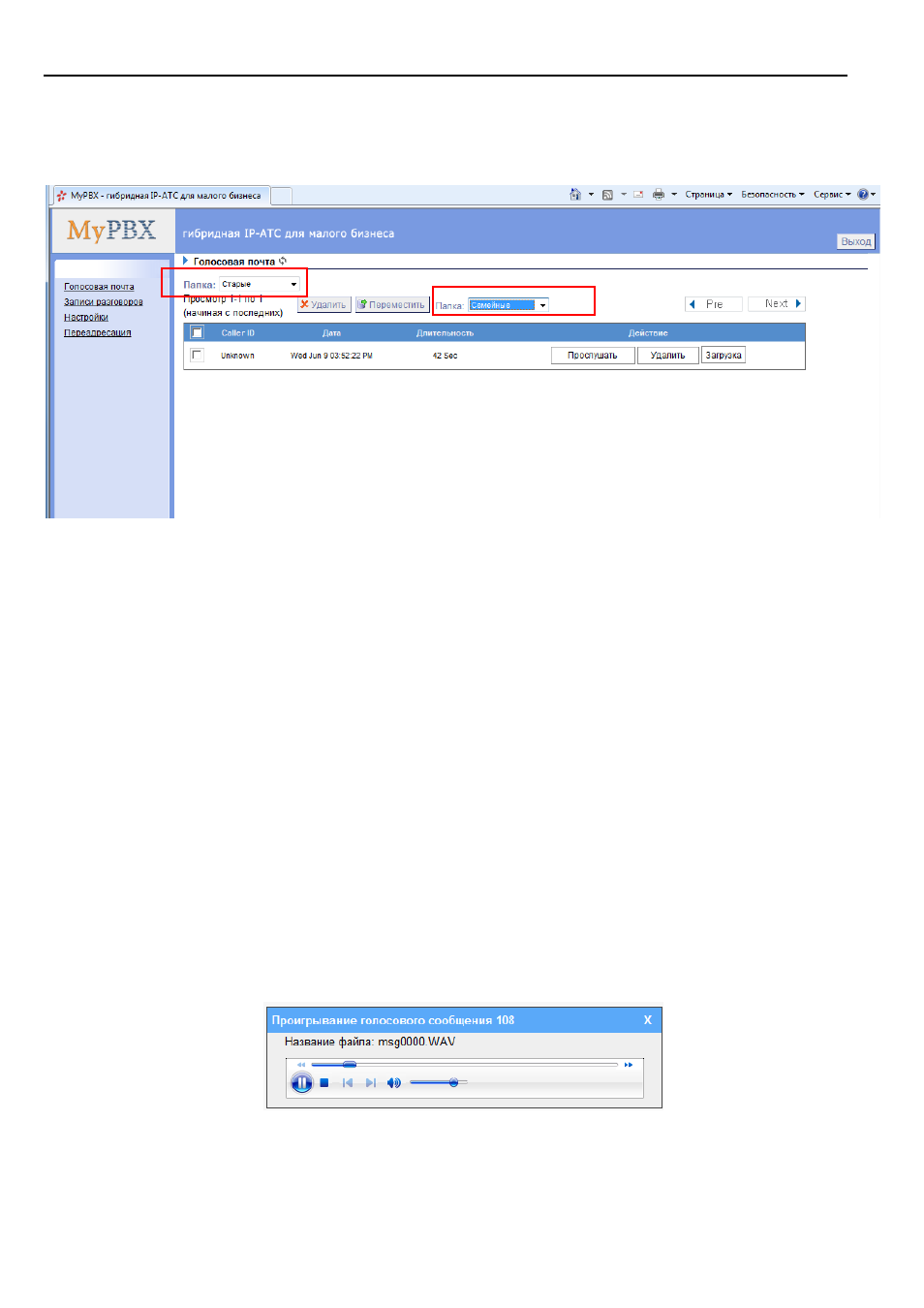
Task: Click the Дата column header
Action: (x=331, y=333)
